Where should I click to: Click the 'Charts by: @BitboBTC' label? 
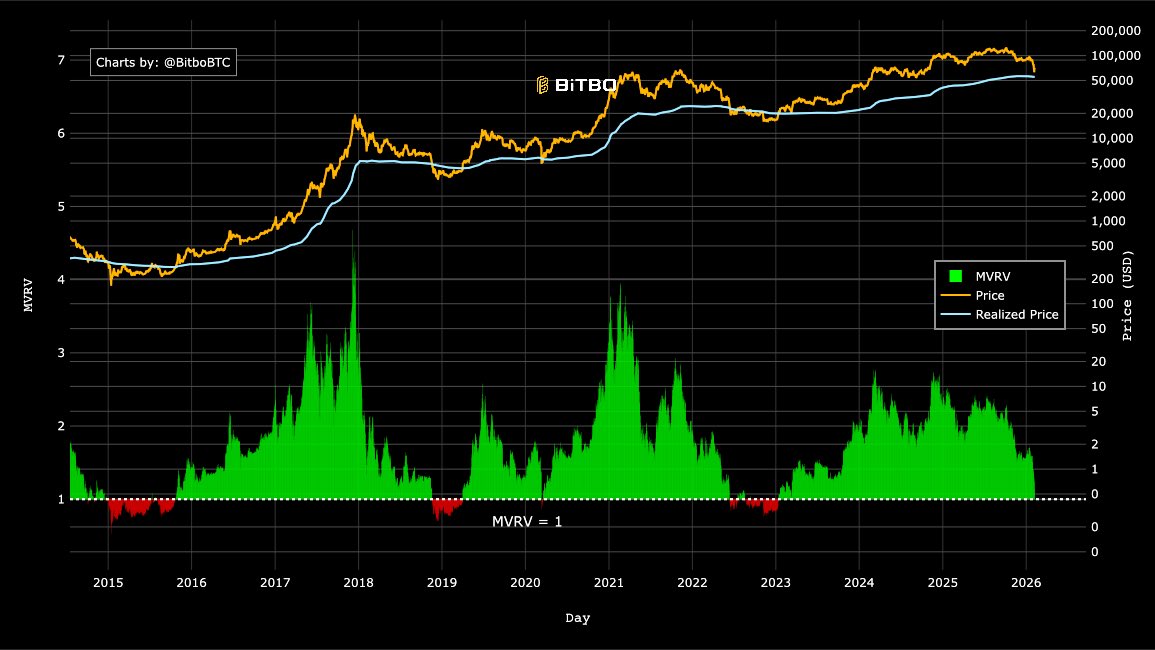pyautogui.click(x=164, y=63)
